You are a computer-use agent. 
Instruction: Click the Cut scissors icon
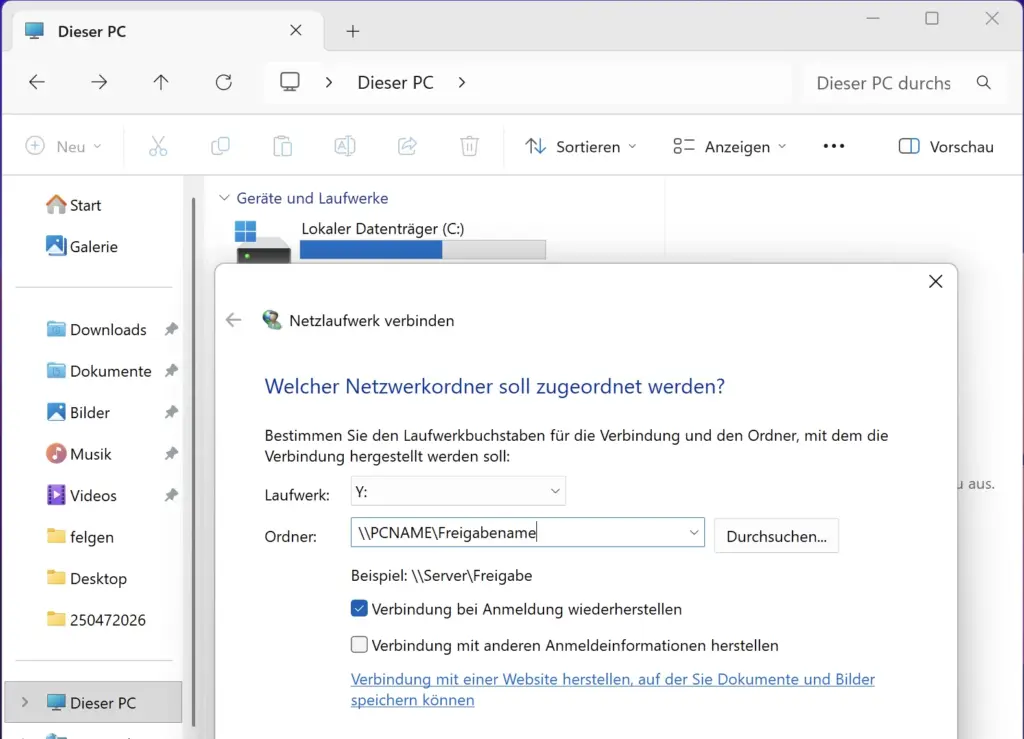[158, 146]
